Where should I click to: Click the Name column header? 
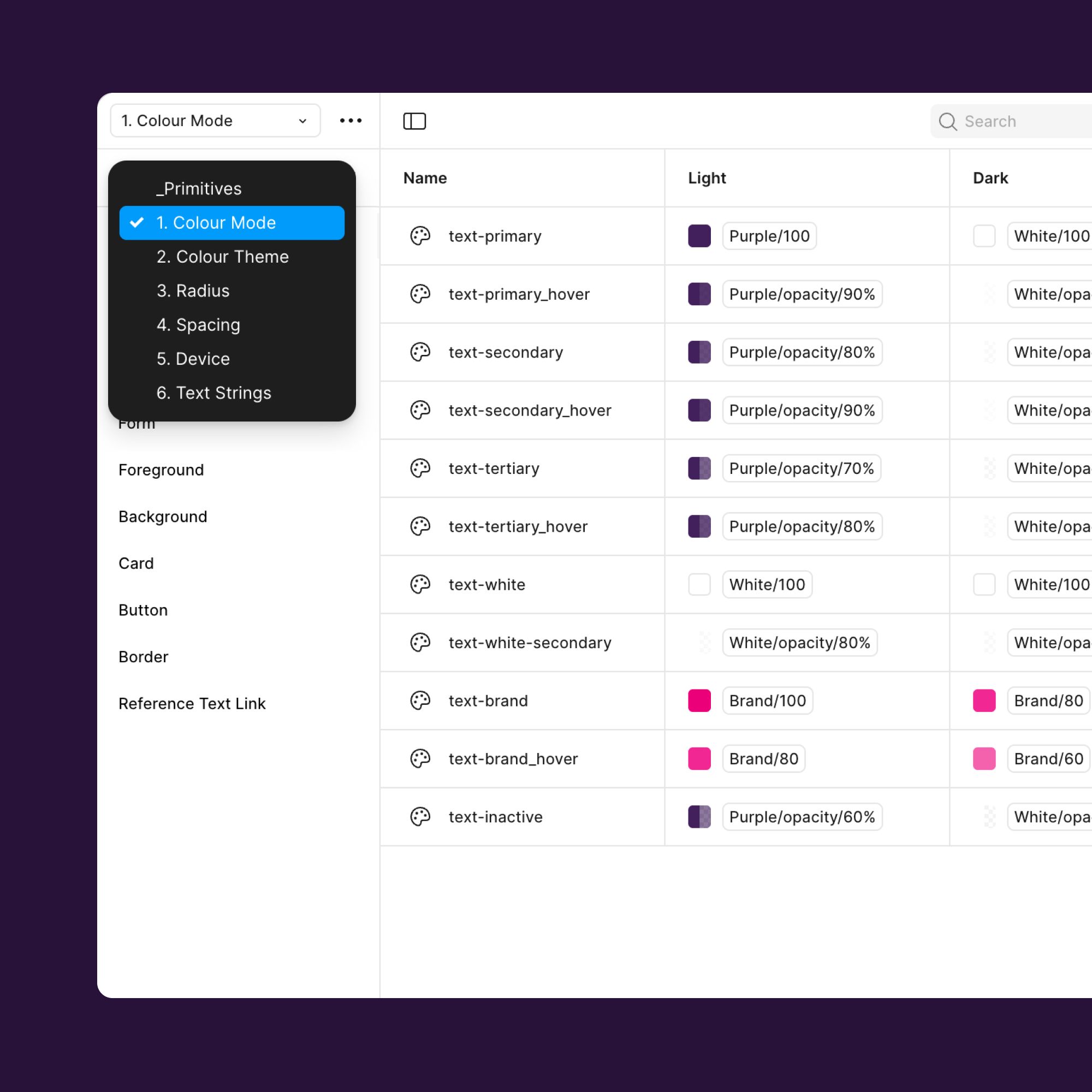click(x=425, y=178)
